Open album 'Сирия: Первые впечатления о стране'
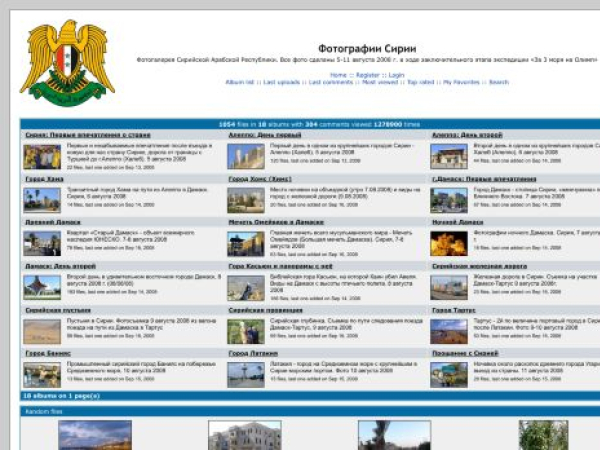 88,135
